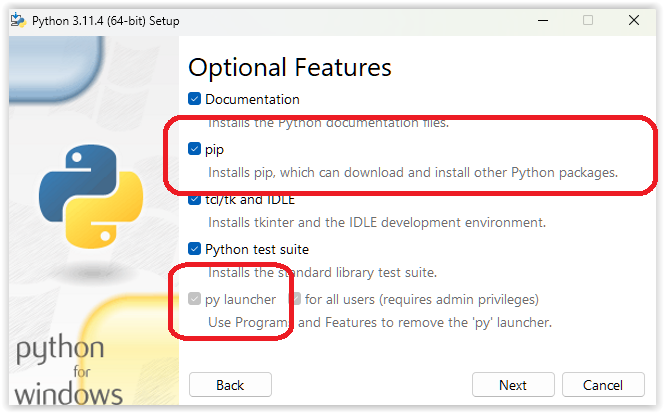Close the Python 3.11.4 Setup window
This screenshot has height=413, width=664.
pos(634,20)
